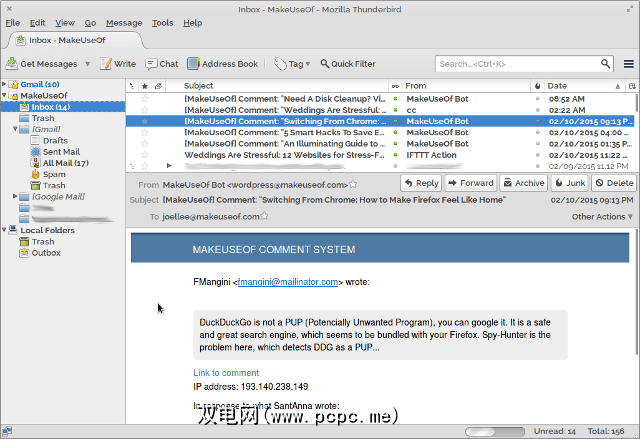Mark message as Junk
The width and height of the screenshot is (640, 439).
pos(570,183)
